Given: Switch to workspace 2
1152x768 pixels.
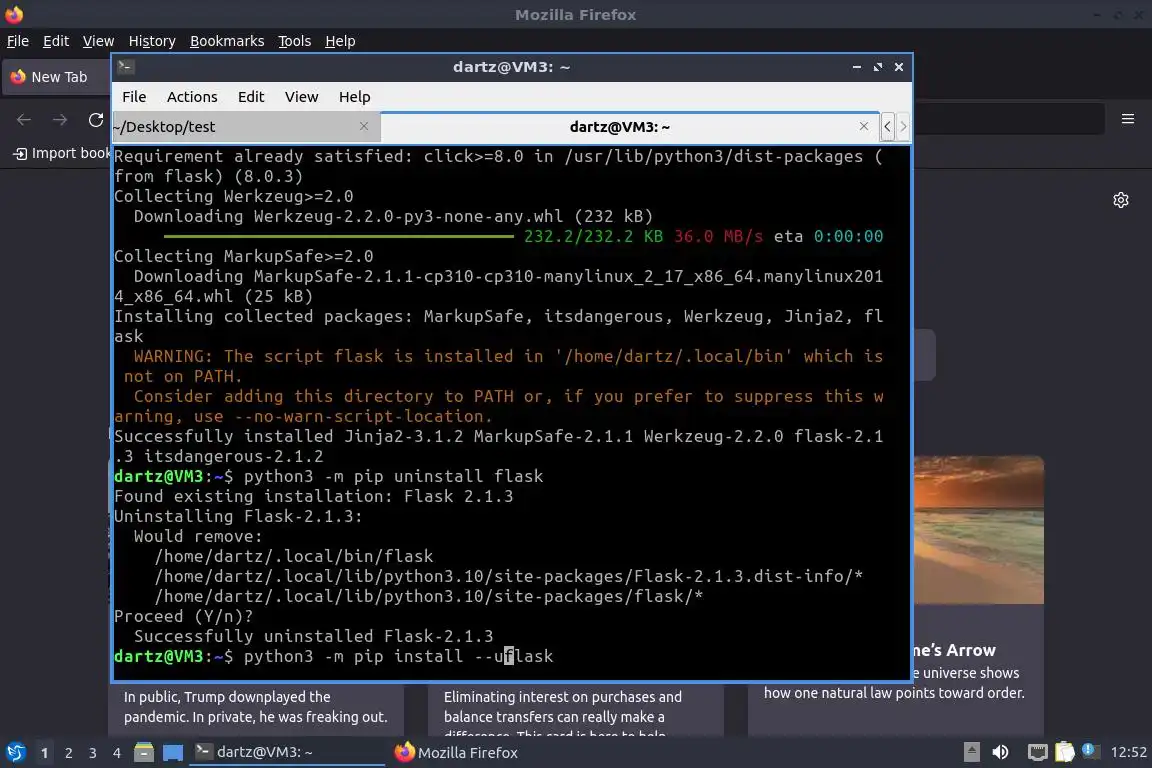Looking at the screenshot, I should tap(68, 753).
